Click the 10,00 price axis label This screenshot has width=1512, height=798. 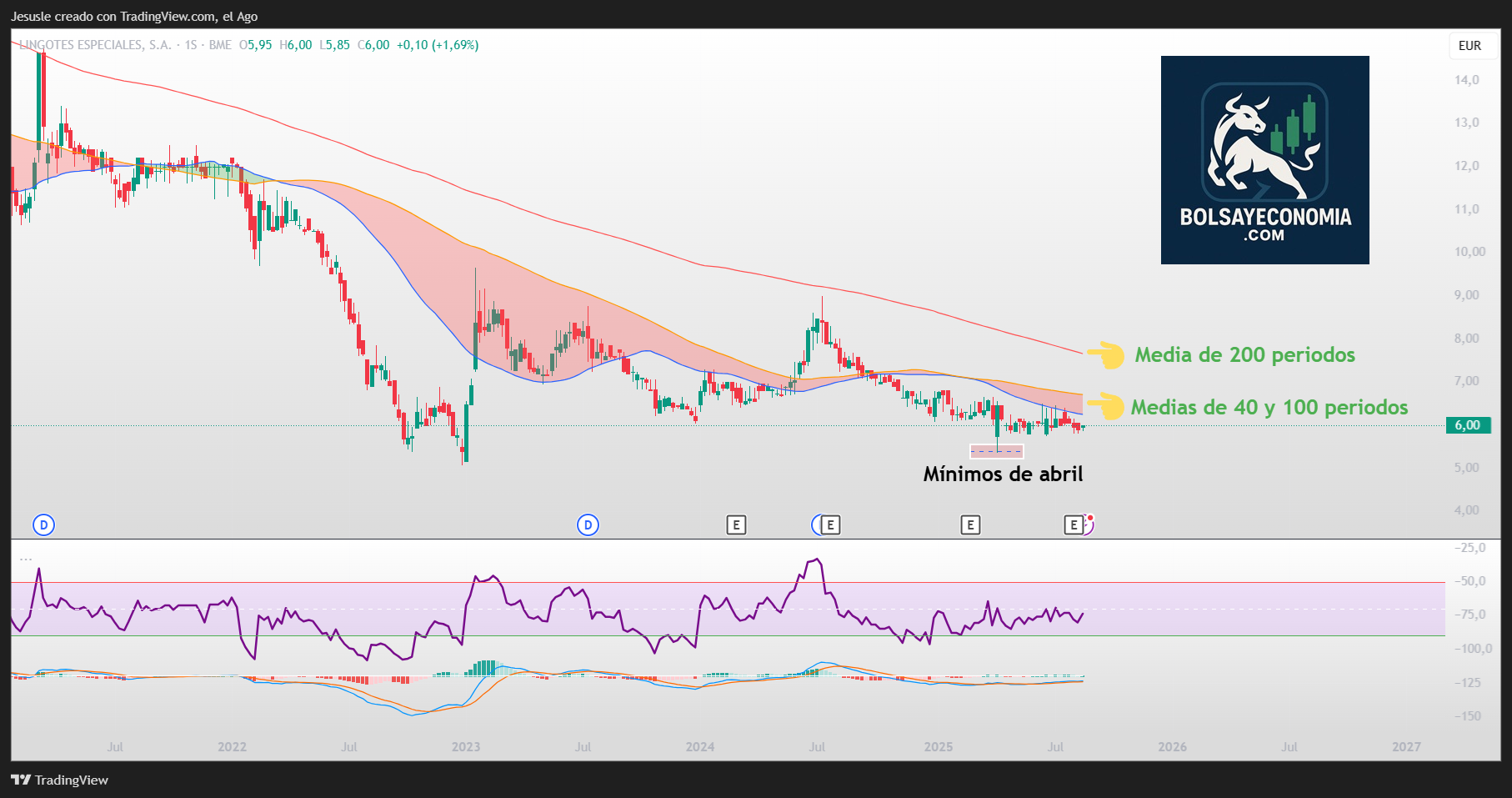[1469, 252]
